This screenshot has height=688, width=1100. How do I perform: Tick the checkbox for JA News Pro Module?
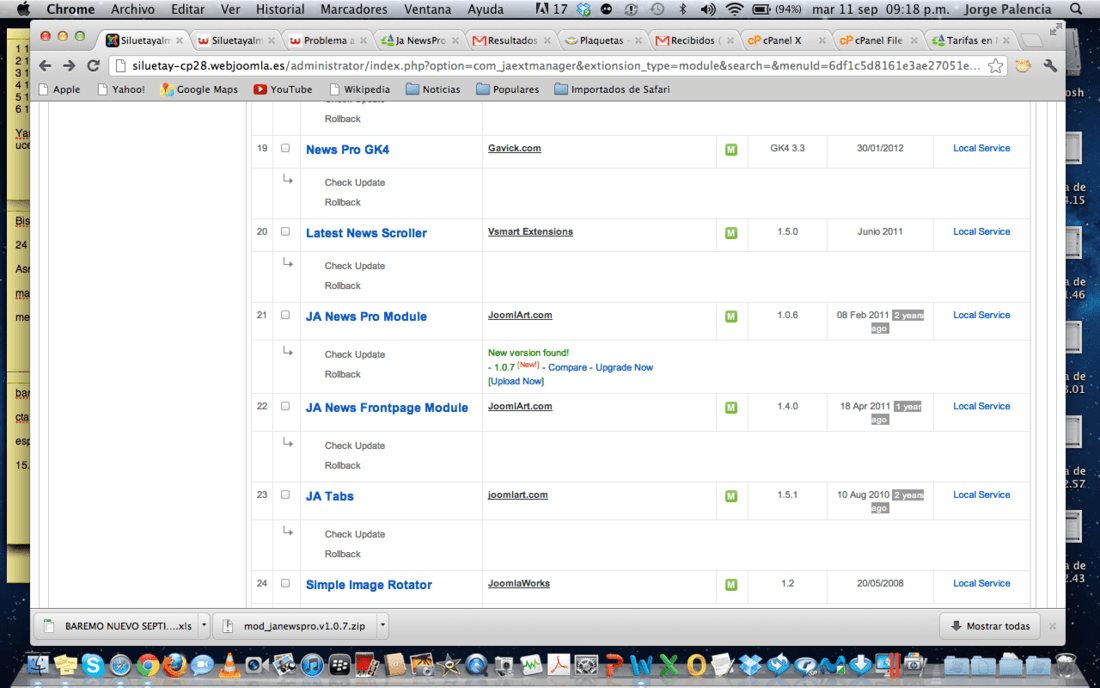click(x=285, y=315)
